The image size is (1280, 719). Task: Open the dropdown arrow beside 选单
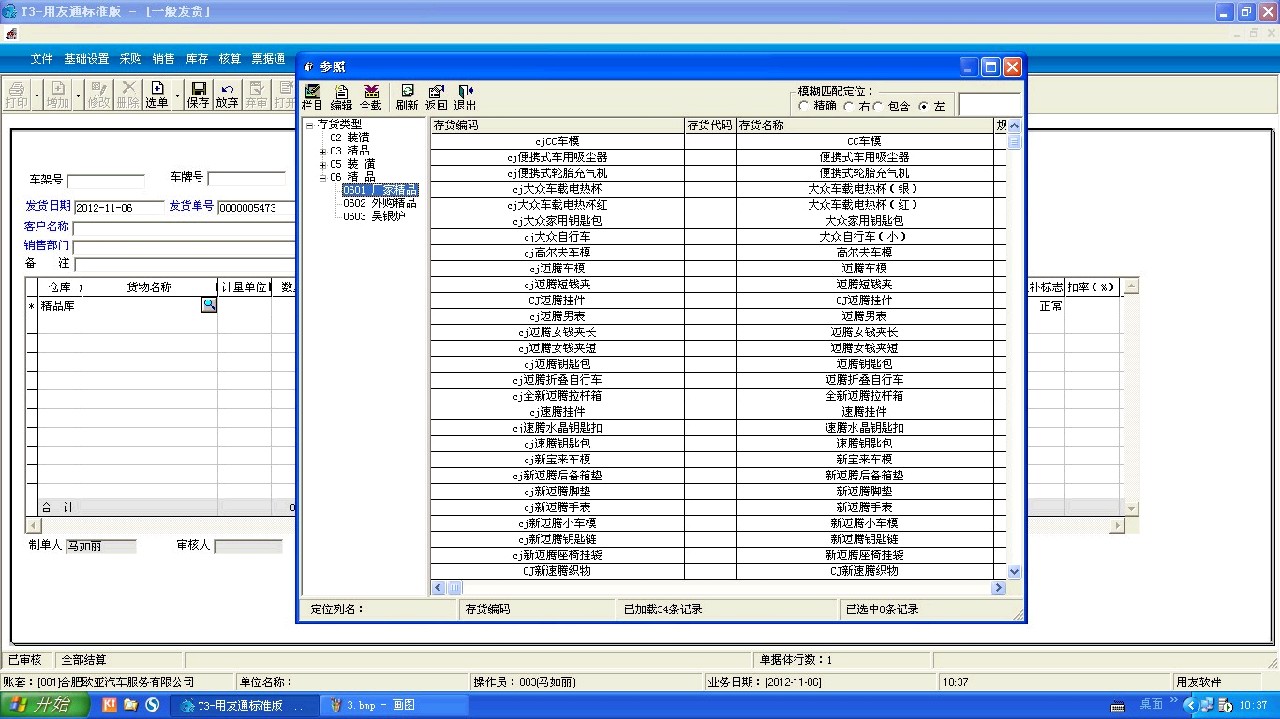pos(178,96)
